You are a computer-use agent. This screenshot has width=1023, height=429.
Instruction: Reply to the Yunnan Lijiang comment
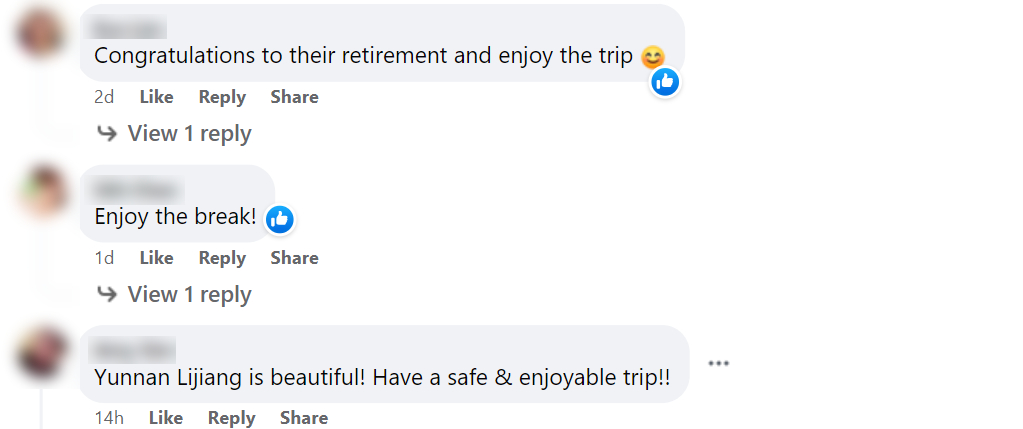tap(231, 418)
